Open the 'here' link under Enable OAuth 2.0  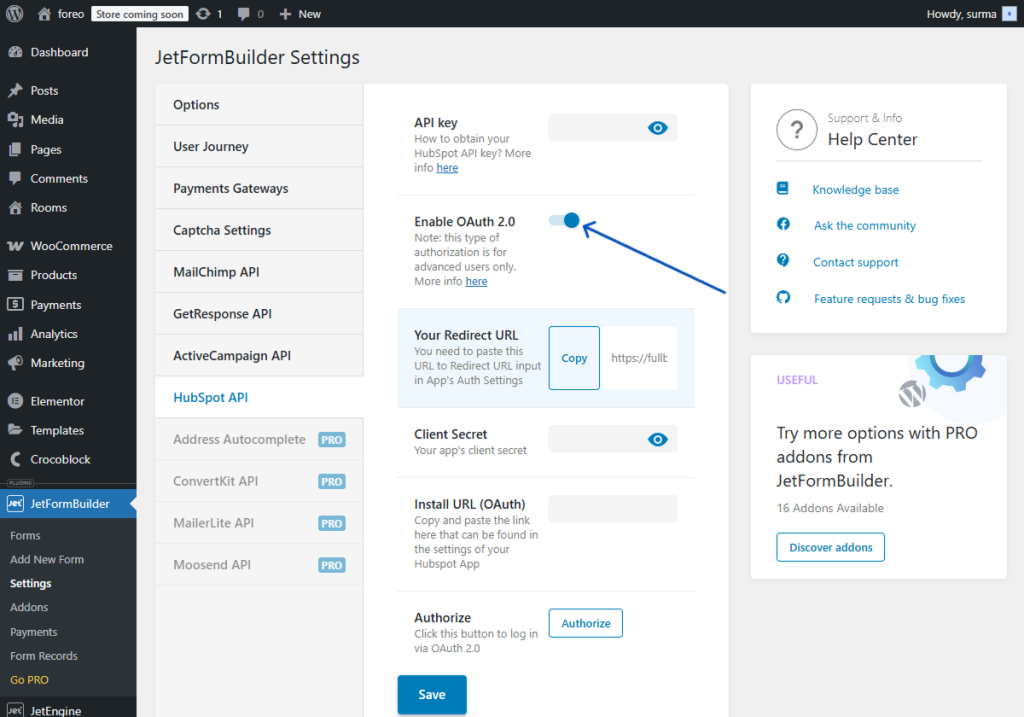(x=476, y=281)
